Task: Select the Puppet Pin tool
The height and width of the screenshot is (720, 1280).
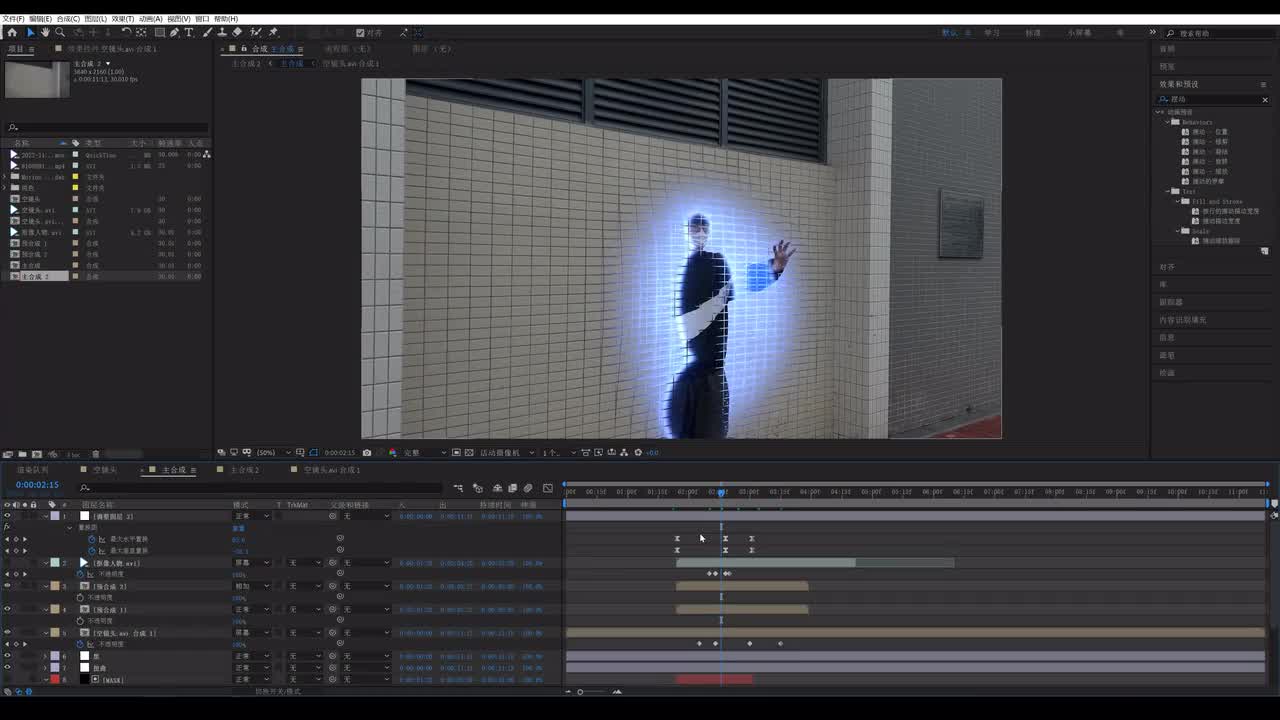Action: 273,32
